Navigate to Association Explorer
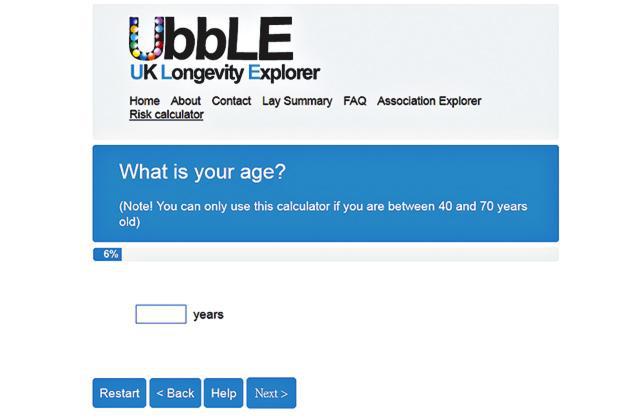This screenshot has width=640, height=417. click(429, 101)
